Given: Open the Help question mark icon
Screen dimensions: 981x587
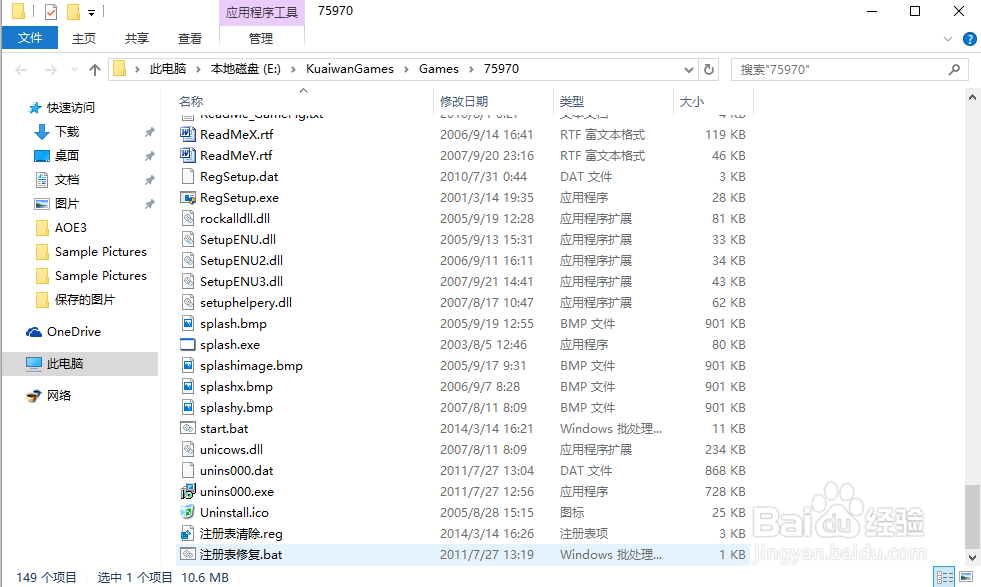Looking at the screenshot, I should (969, 38).
